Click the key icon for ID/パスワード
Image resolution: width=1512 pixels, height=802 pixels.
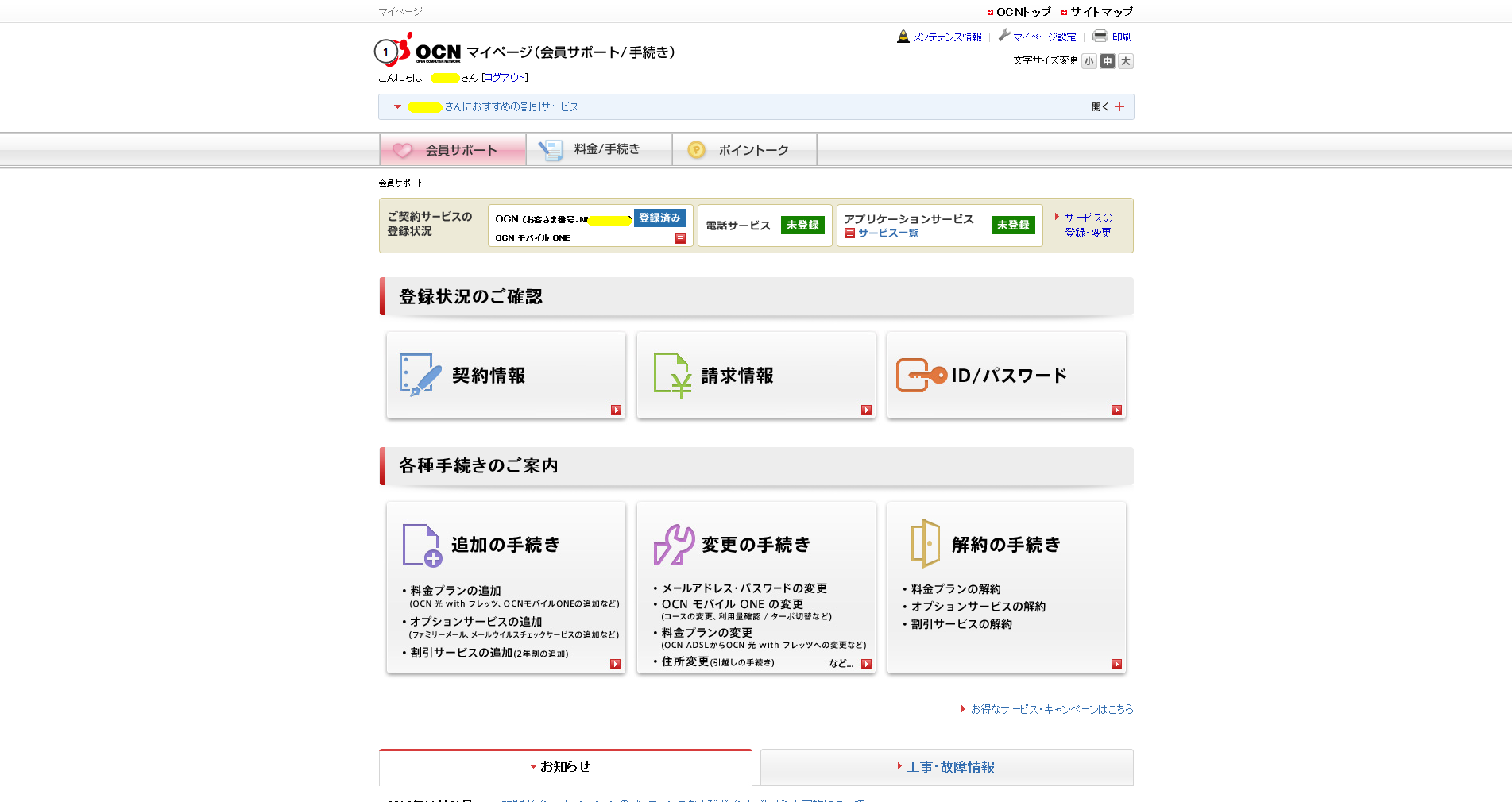921,375
